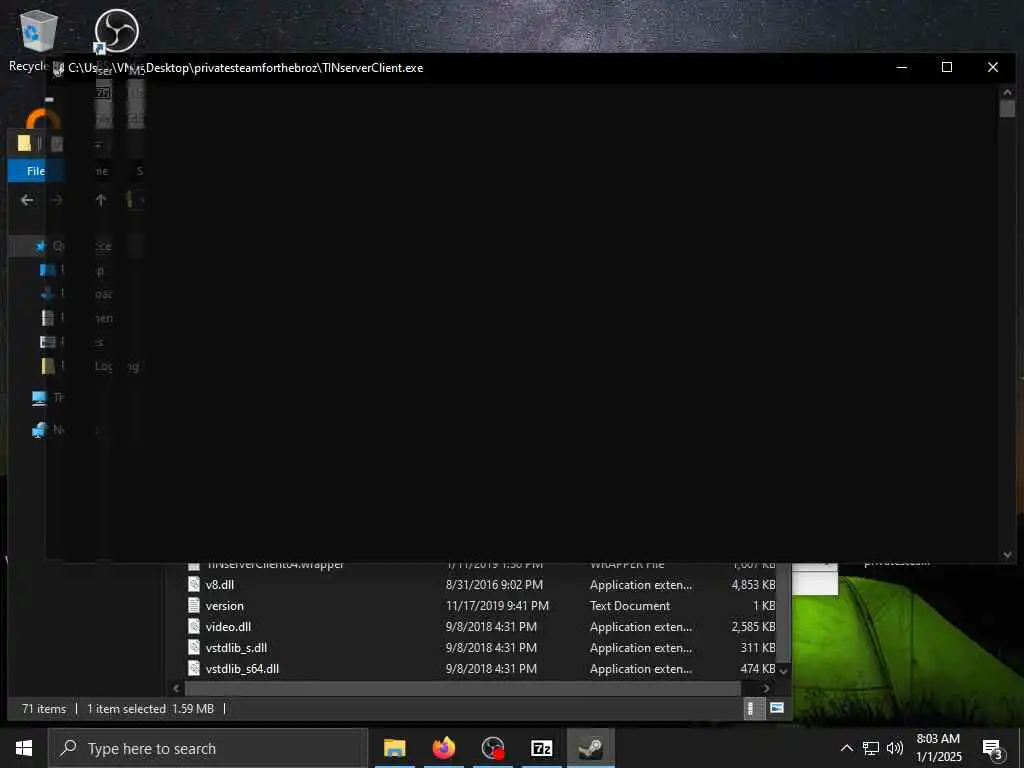Select the Documents icon in Explorer sidebar
Screen dimensions: 1024x768
[48, 318]
